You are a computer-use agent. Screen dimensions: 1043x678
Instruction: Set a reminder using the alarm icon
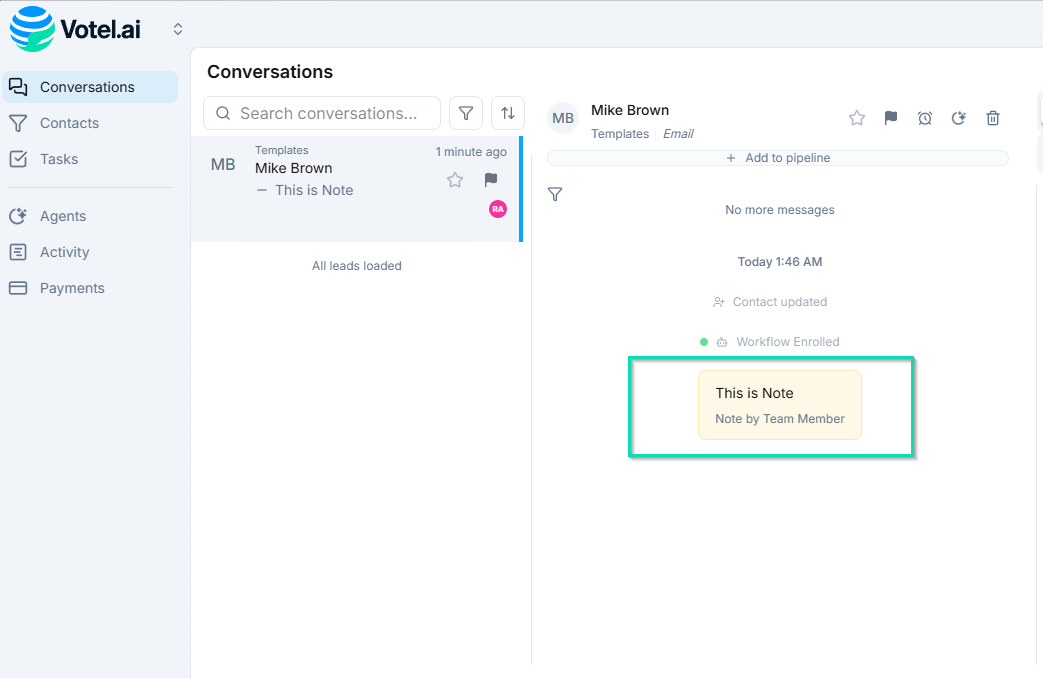(x=924, y=118)
